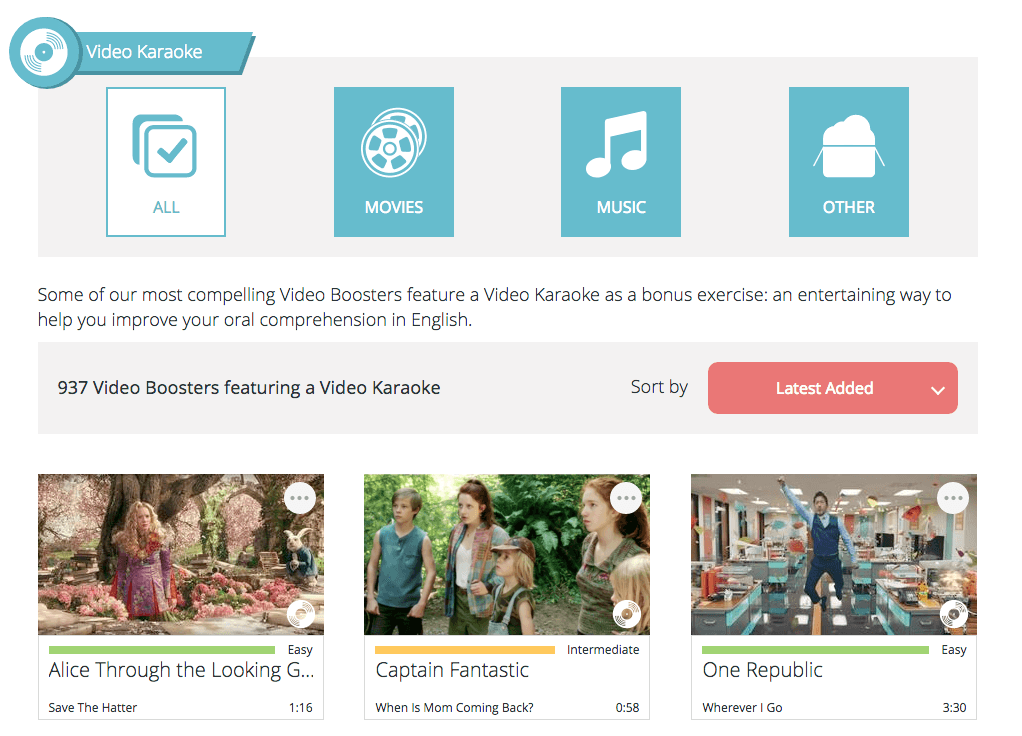This screenshot has height=736, width=1022.
Task: Click the green Easy level bar on Alice card
Action: tap(162, 650)
